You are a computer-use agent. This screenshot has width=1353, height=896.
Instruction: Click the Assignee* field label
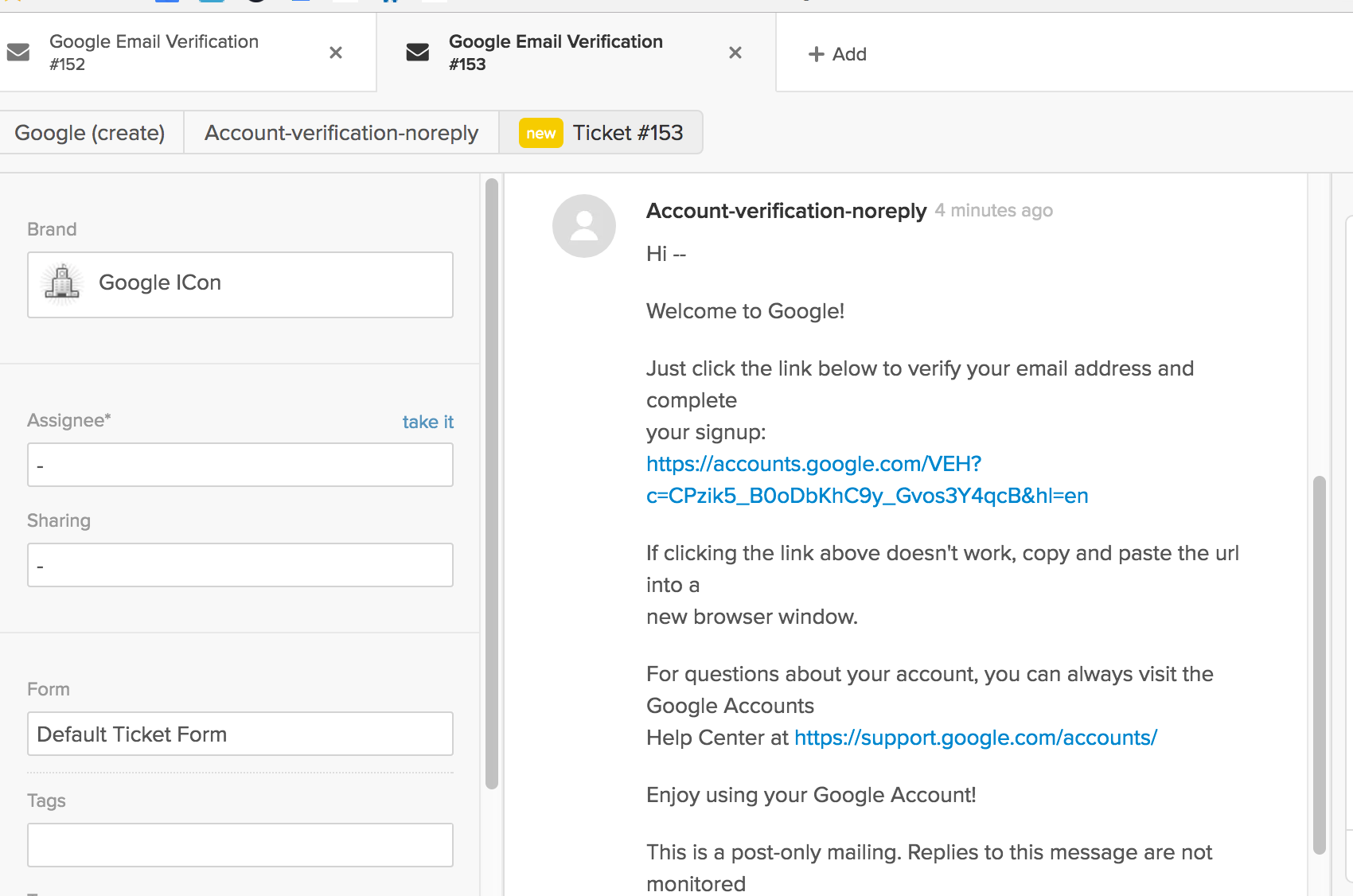pyautogui.click(x=69, y=420)
